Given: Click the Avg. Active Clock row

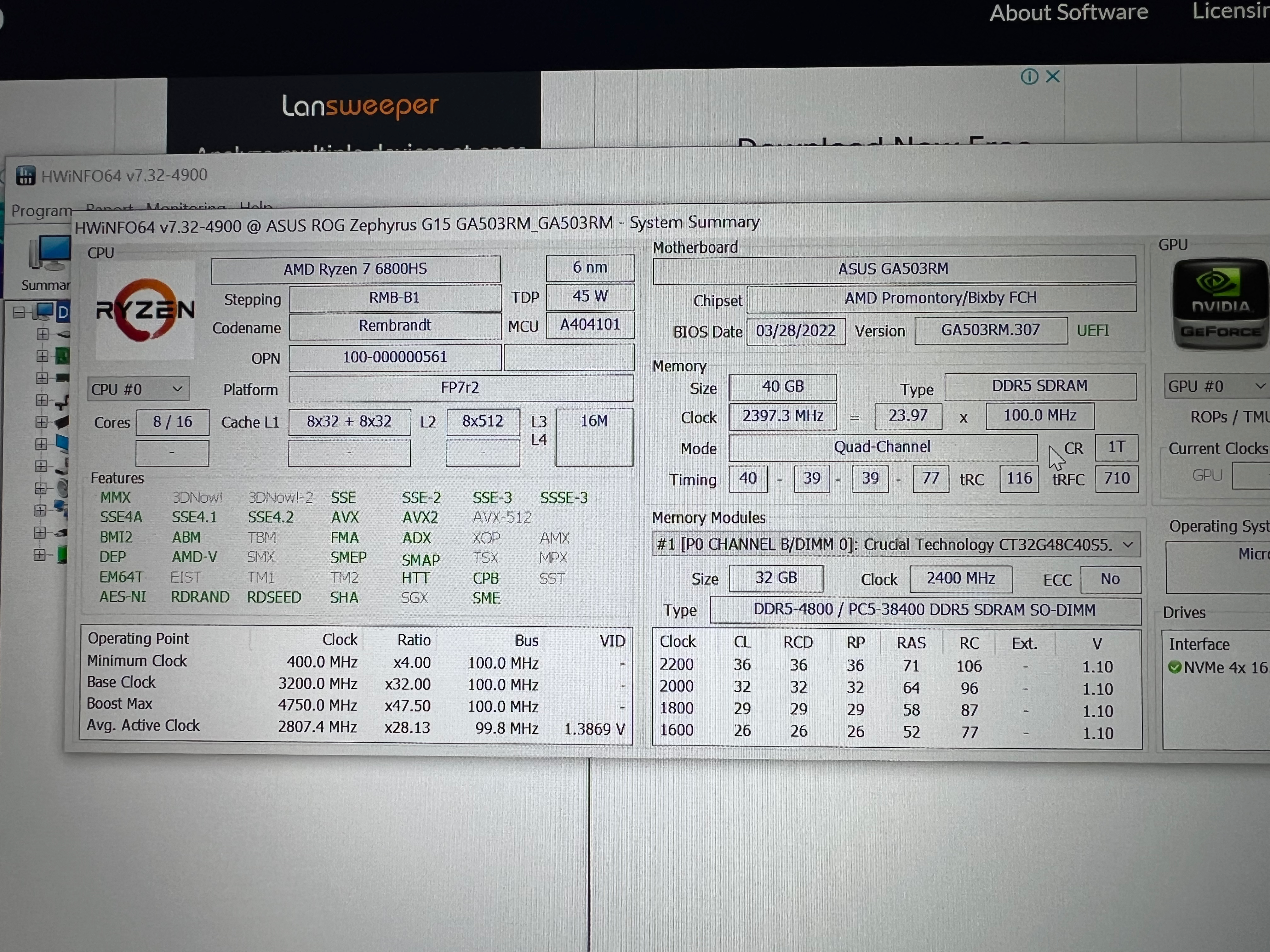Looking at the screenshot, I should tap(356, 727).
